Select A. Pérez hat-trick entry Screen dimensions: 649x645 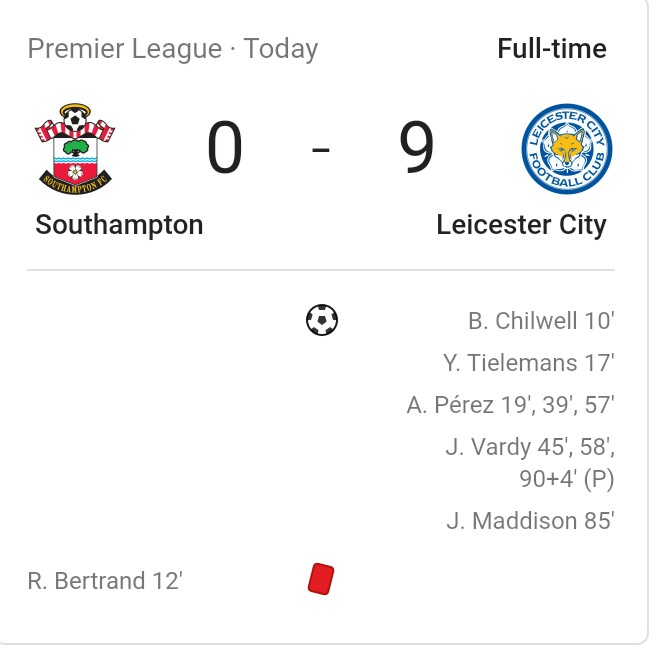[x=510, y=405]
